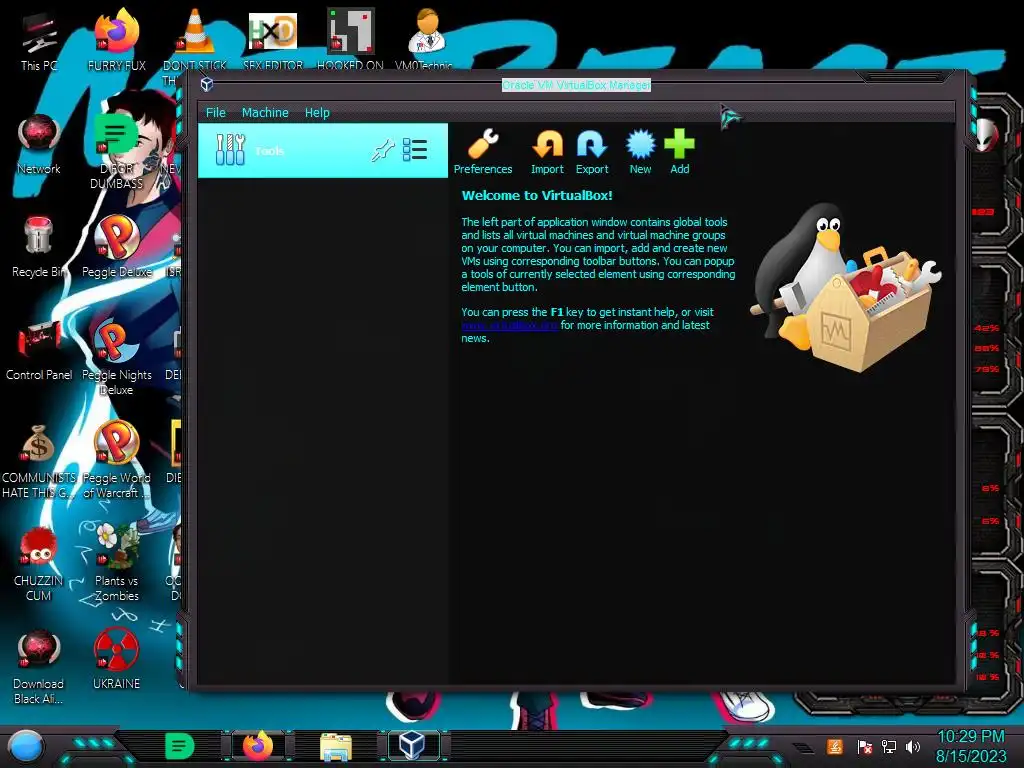Click the pin icon in Tools row

click(x=383, y=150)
